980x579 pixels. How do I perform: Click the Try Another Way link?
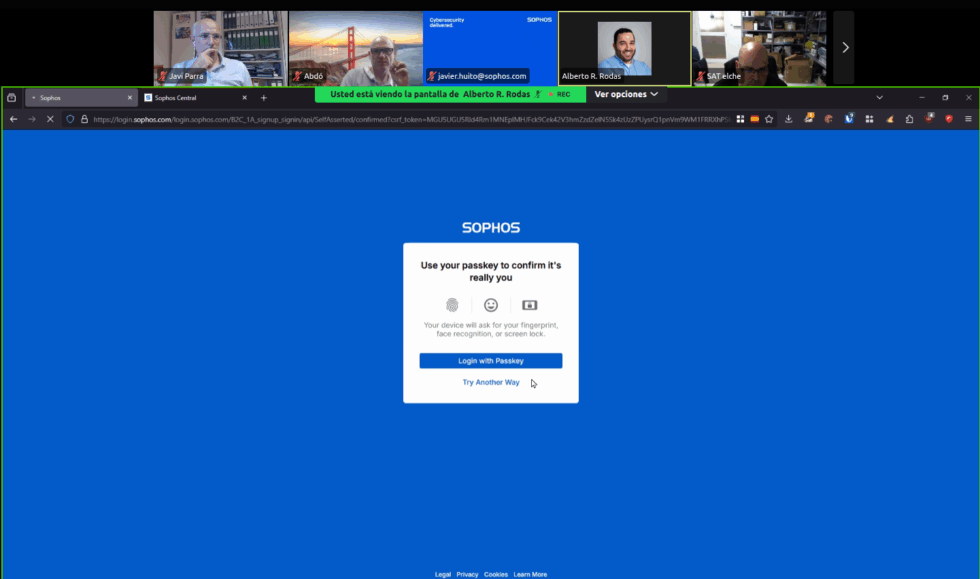click(x=490, y=383)
